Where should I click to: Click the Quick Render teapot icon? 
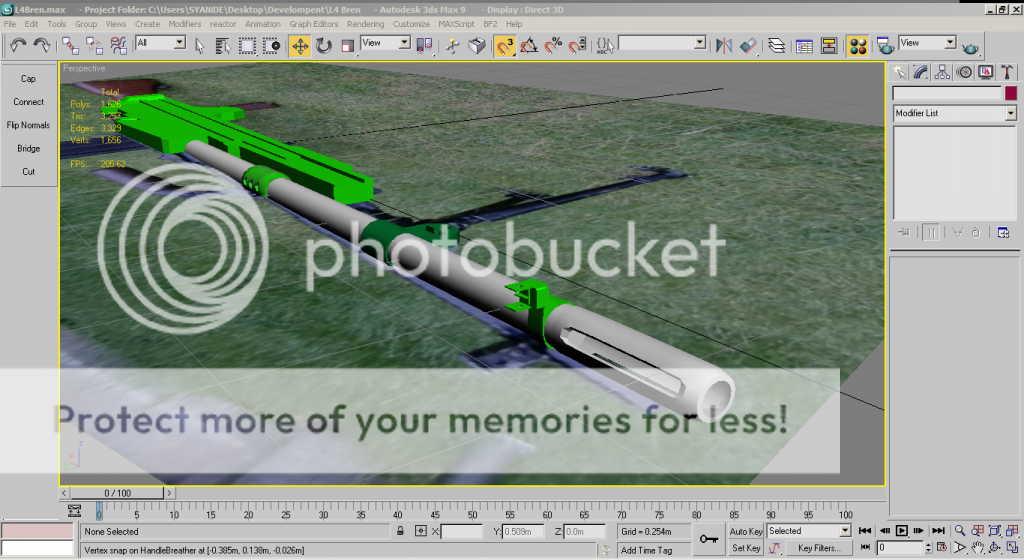[x=970, y=46]
